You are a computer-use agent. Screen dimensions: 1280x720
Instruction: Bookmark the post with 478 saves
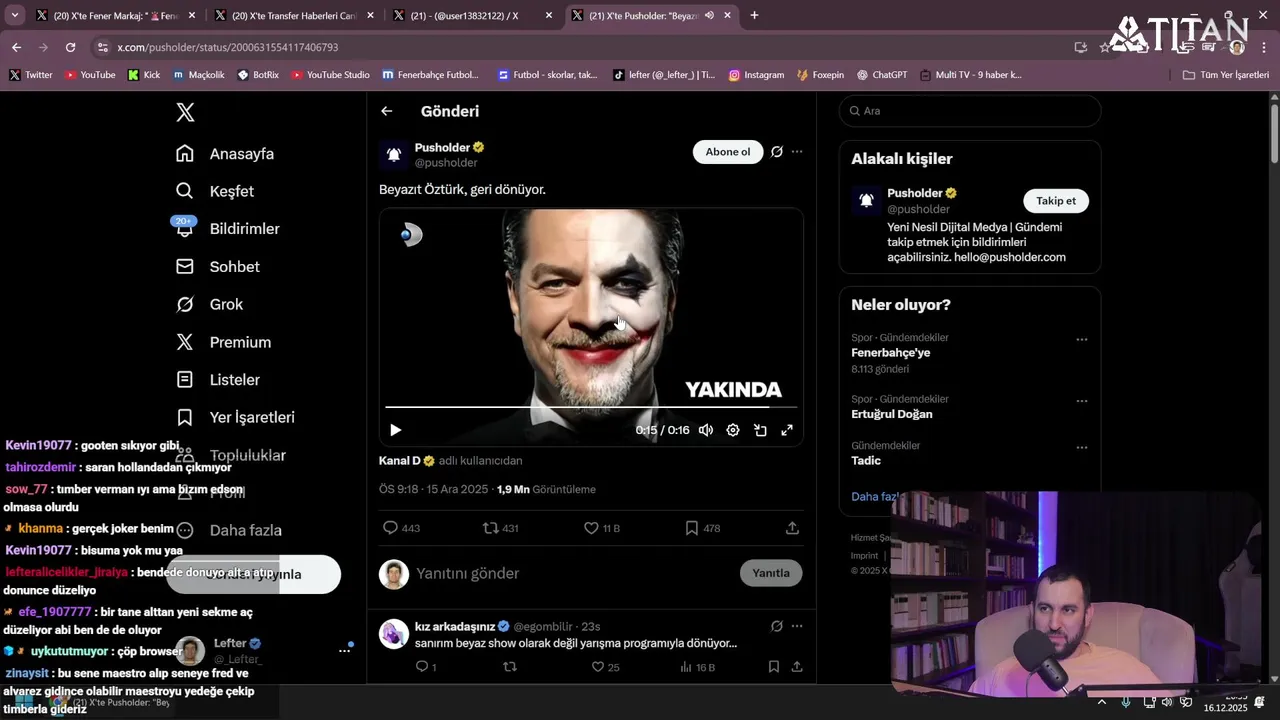tap(702, 528)
